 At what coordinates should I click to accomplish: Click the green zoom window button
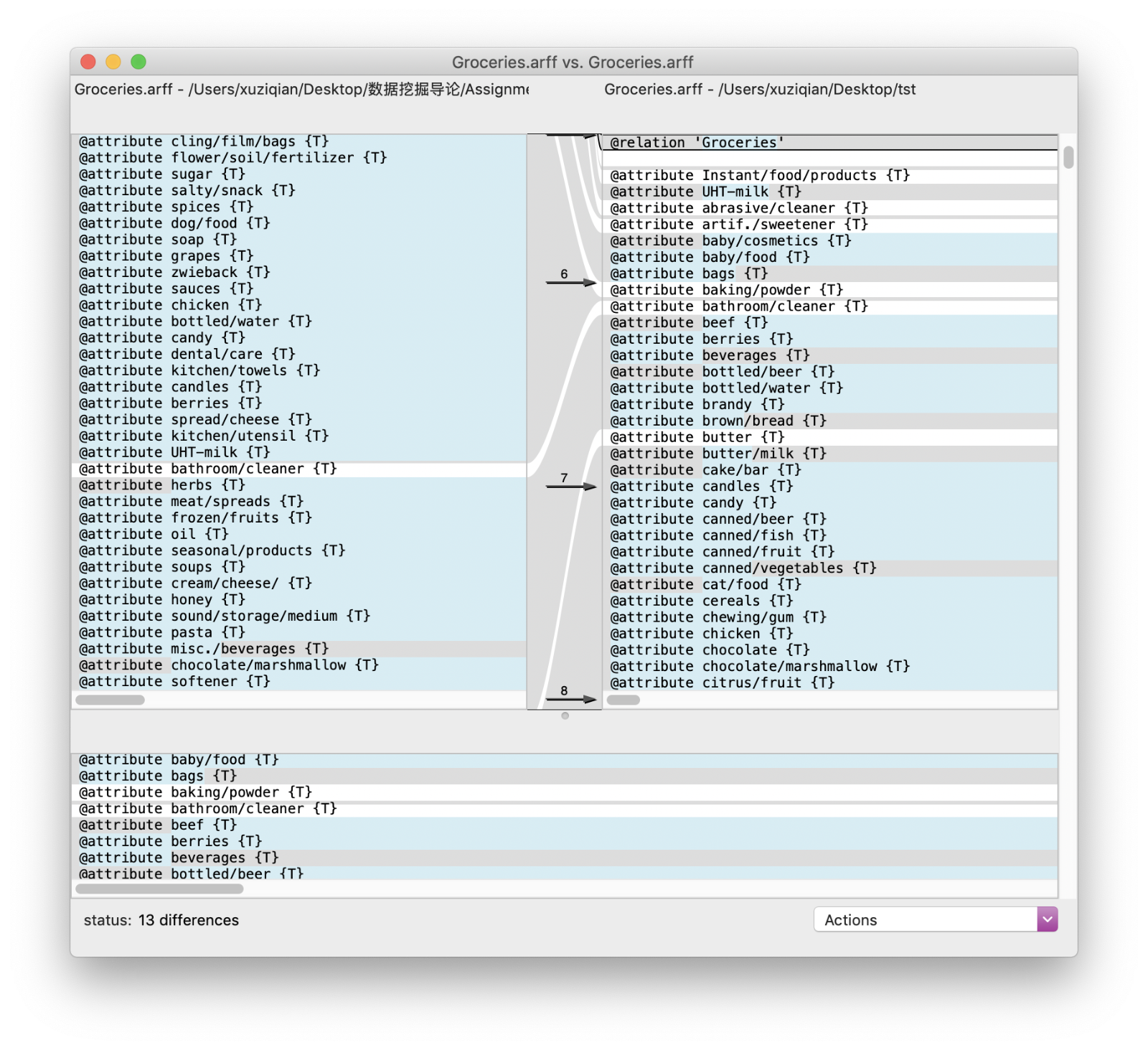138,62
